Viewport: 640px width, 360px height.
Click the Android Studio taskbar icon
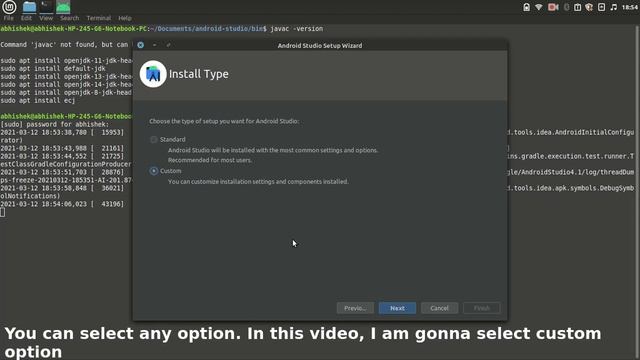point(63,7)
